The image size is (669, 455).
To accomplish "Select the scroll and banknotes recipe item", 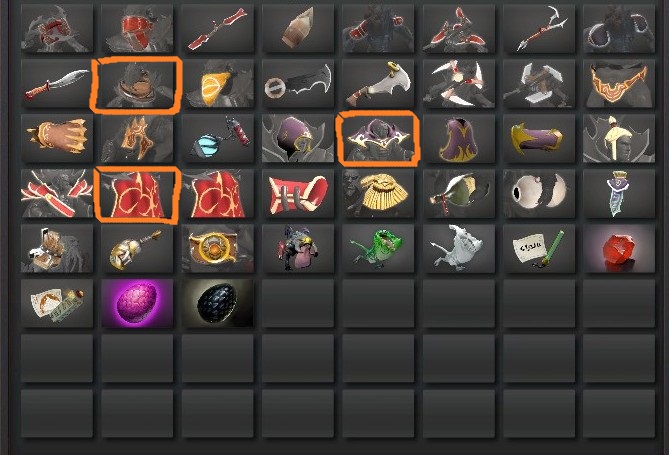I will point(57,303).
